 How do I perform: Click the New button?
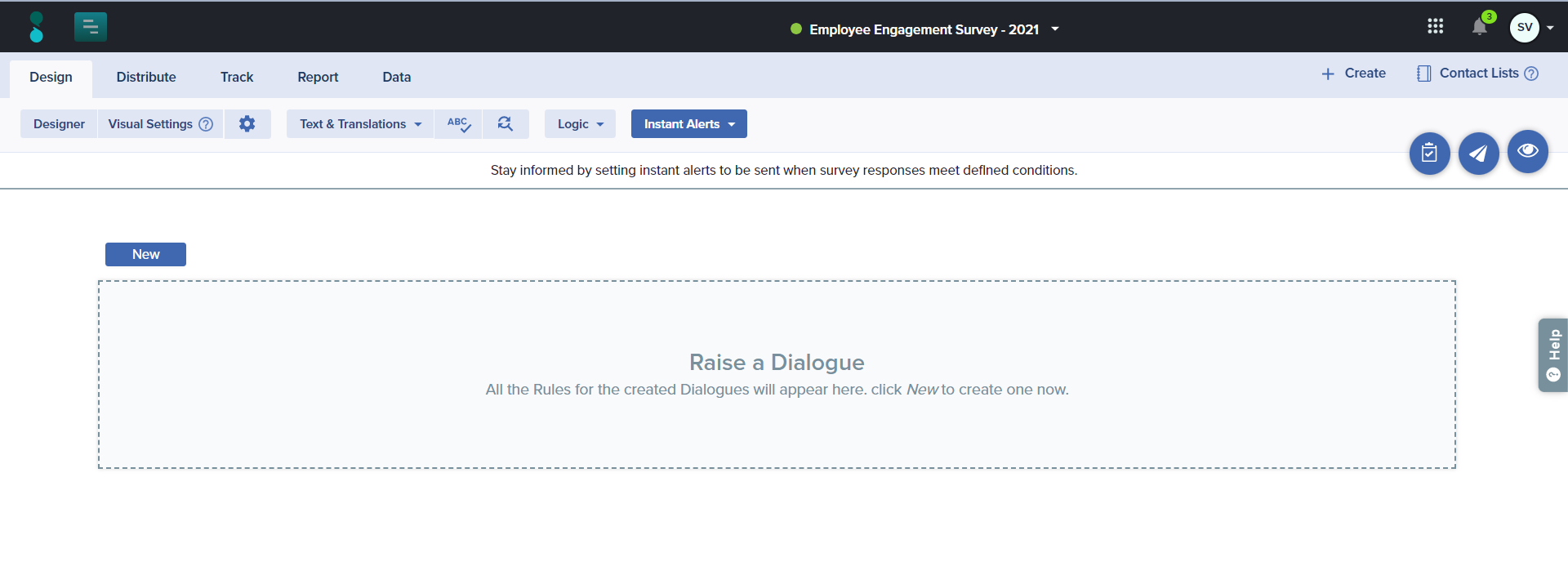[145, 254]
